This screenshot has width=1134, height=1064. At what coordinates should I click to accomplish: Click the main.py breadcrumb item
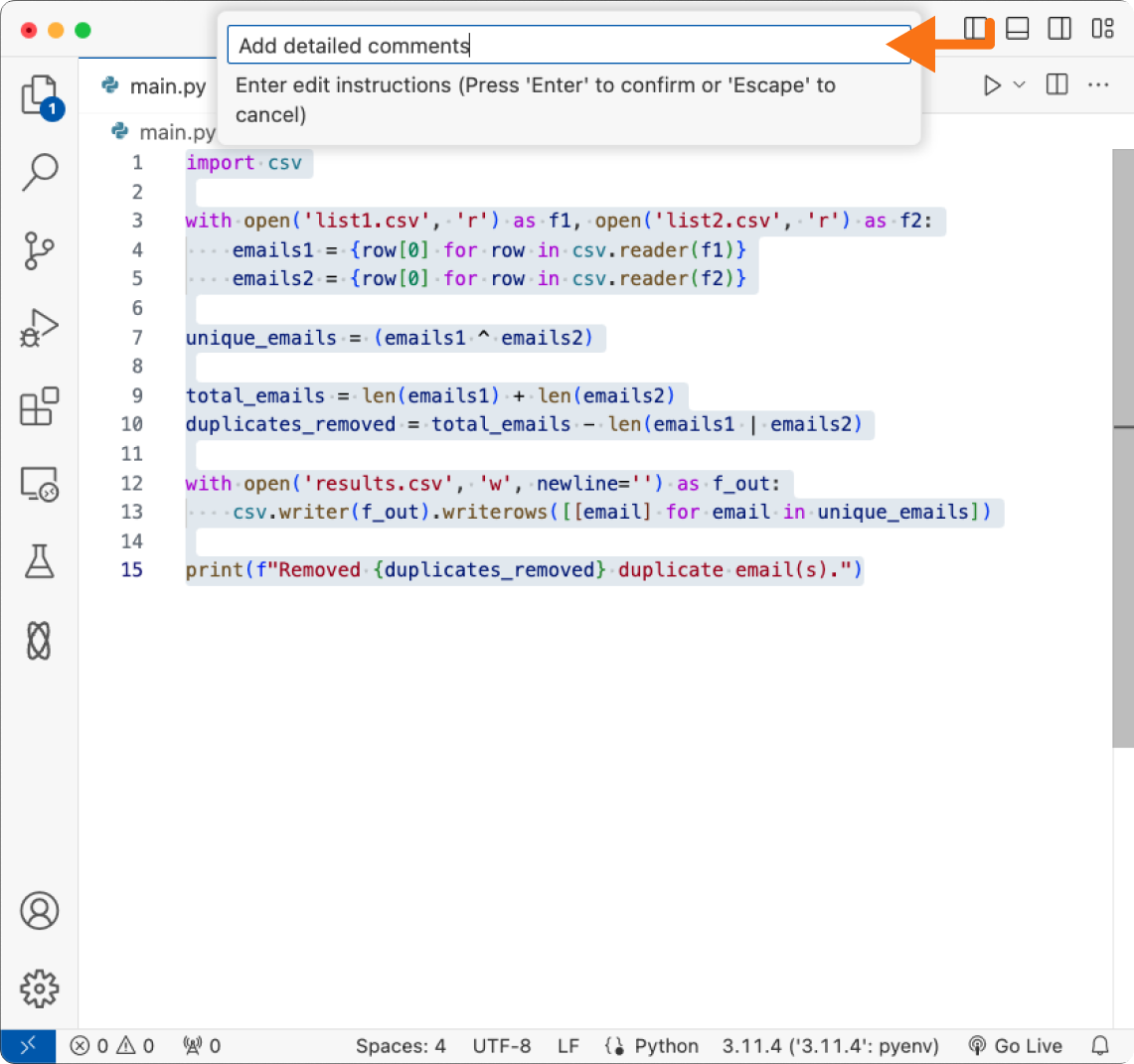tap(163, 132)
